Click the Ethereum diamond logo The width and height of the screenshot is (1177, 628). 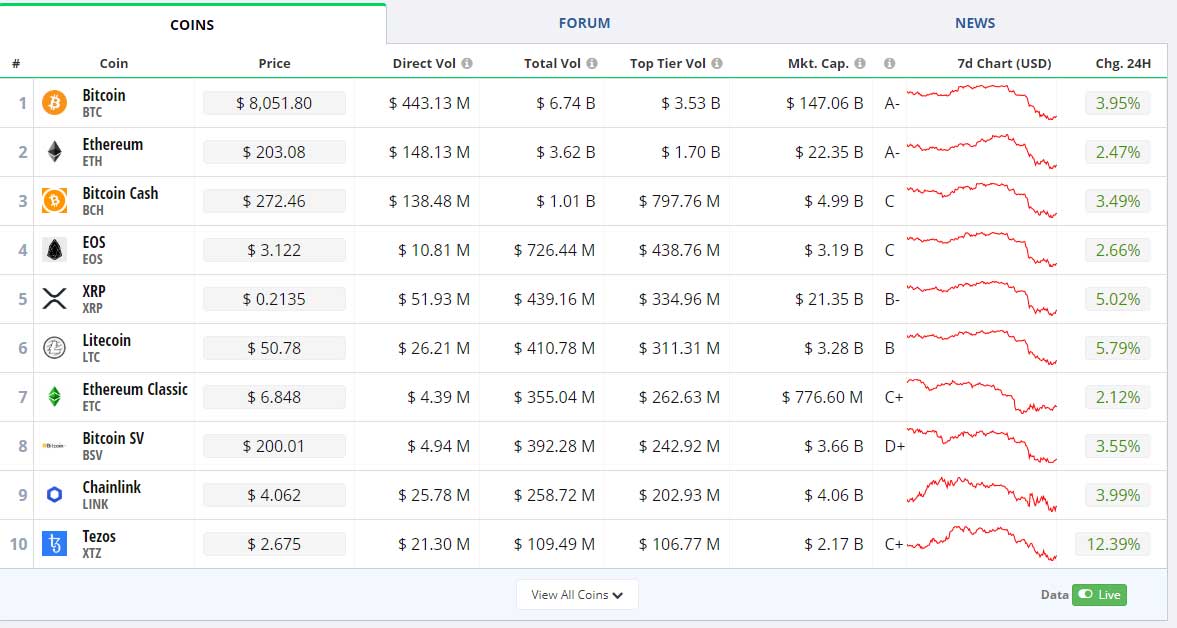point(54,152)
